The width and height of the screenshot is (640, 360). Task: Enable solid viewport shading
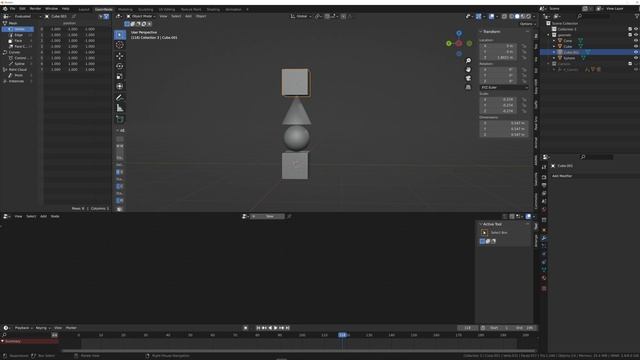point(517,16)
